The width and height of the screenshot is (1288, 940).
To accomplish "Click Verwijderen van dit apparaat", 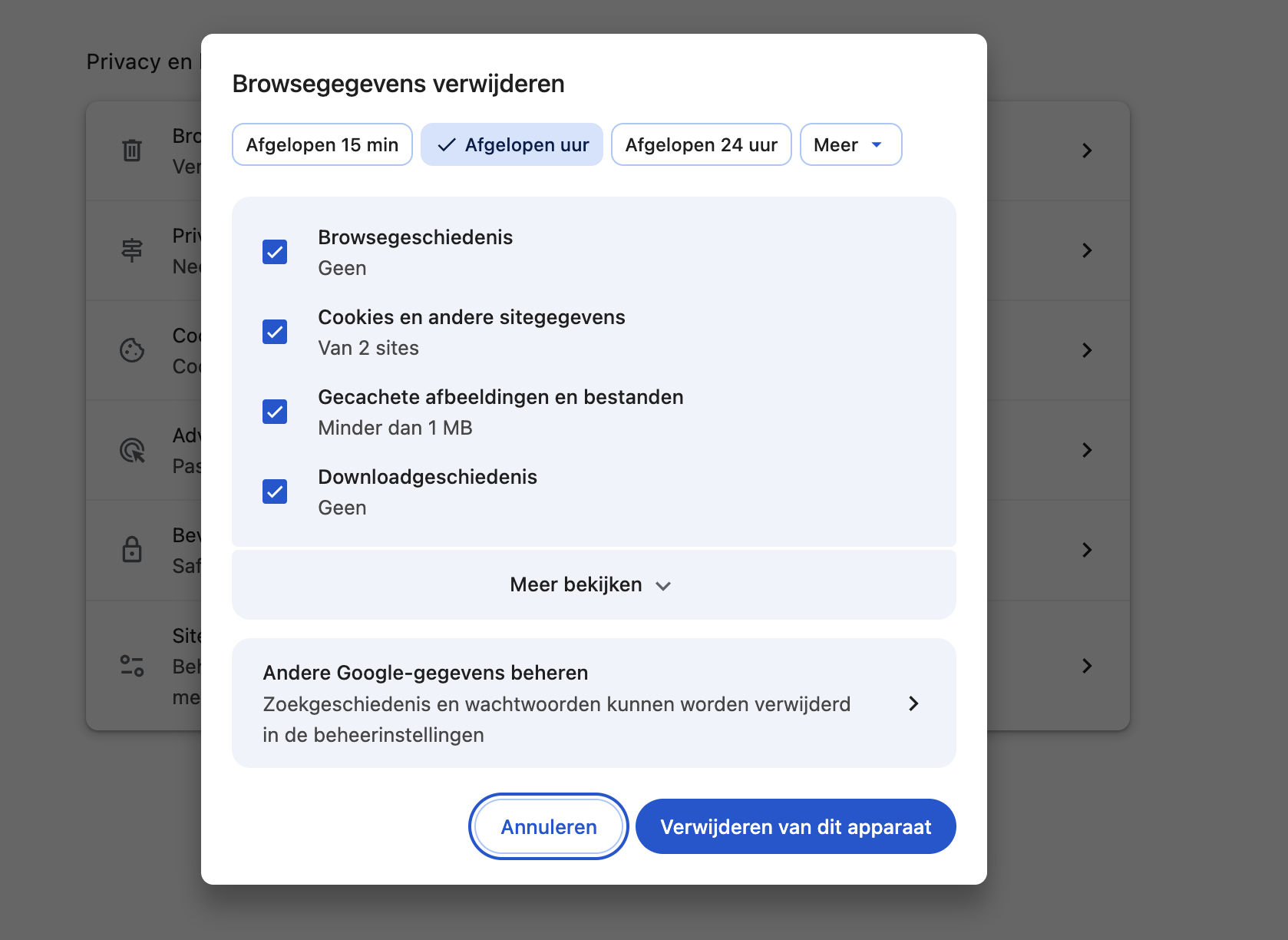I will [795, 826].
